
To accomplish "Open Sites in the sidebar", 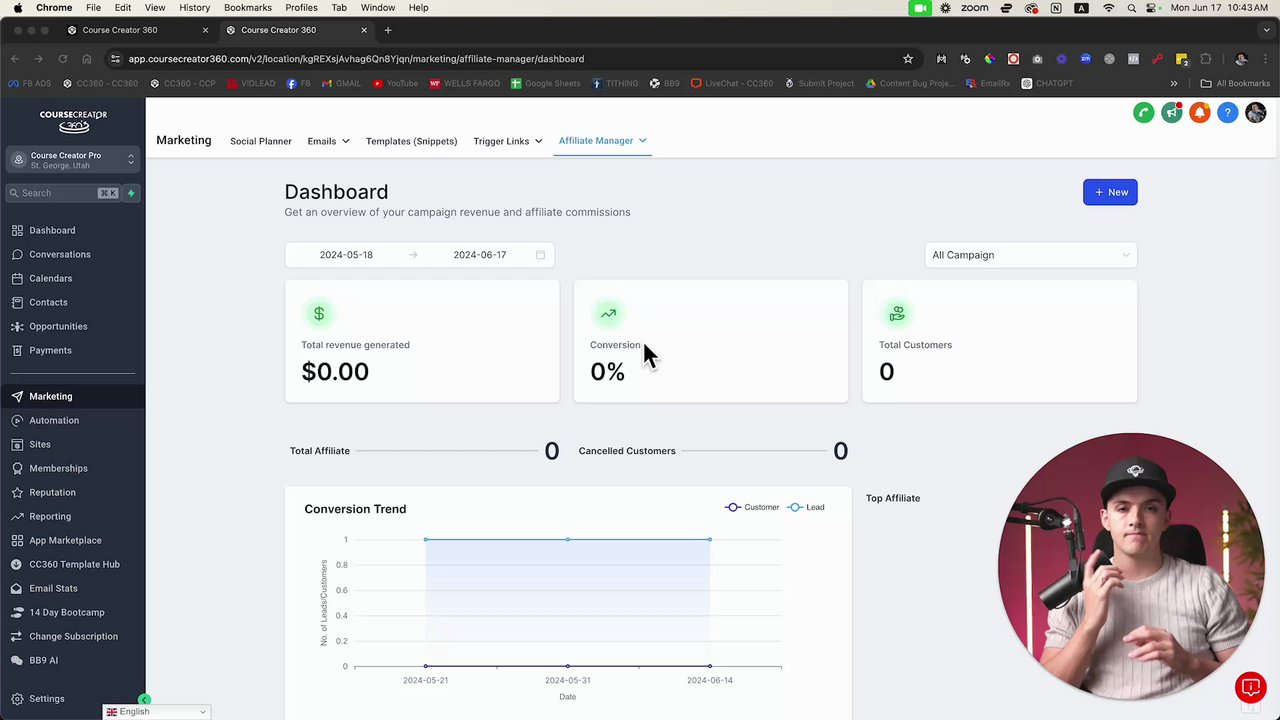I will [x=40, y=444].
